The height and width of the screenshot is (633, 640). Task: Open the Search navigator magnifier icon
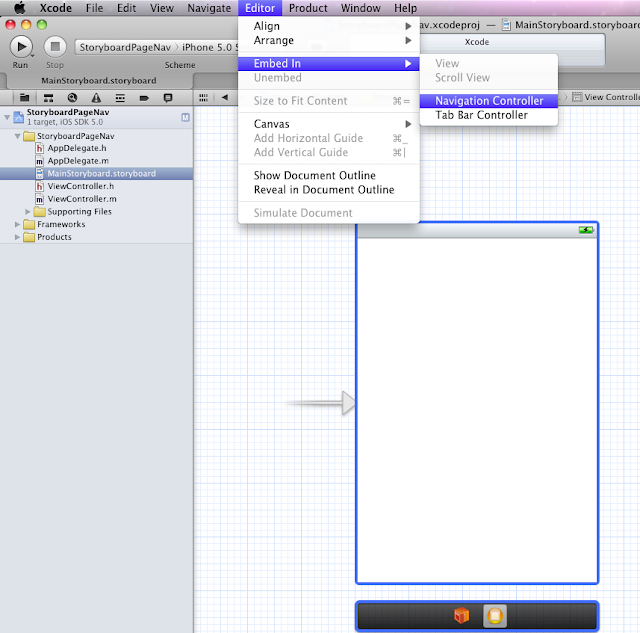tap(72, 98)
